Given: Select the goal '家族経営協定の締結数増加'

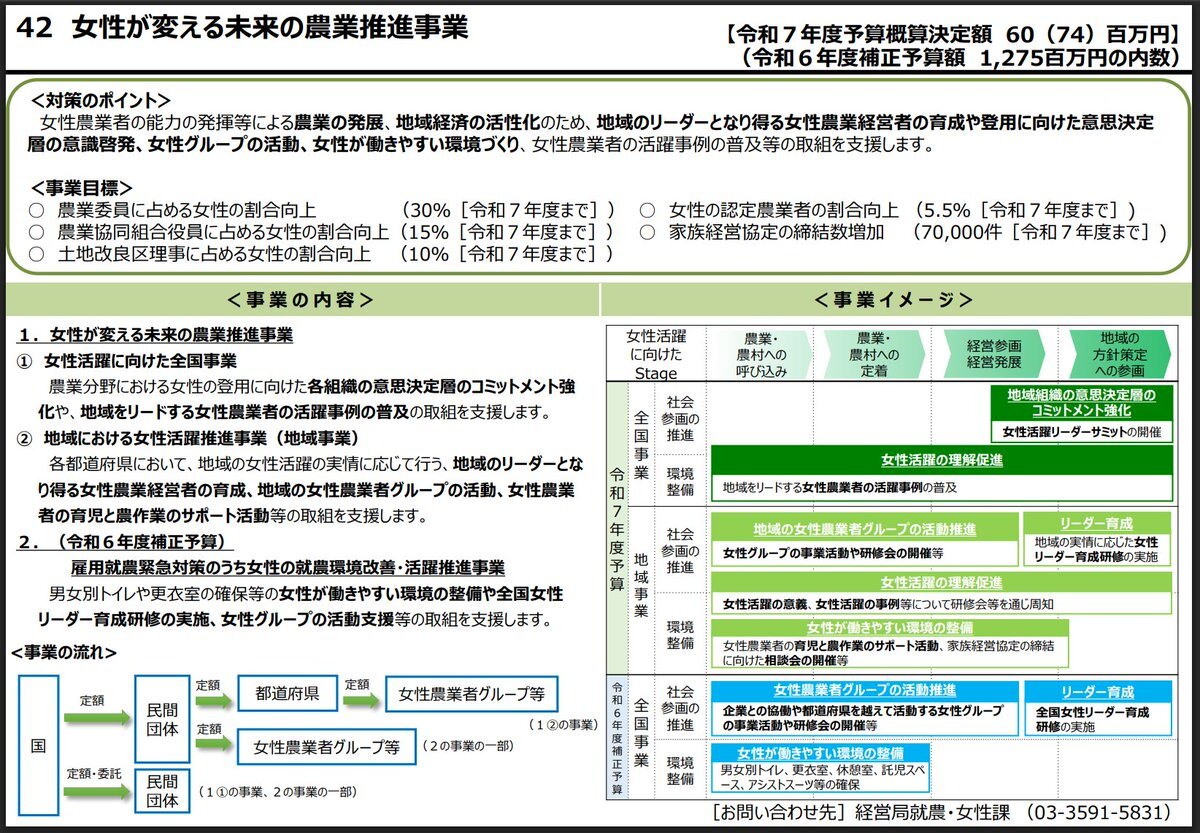Looking at the screenshot, I should [x=776, y=232].
